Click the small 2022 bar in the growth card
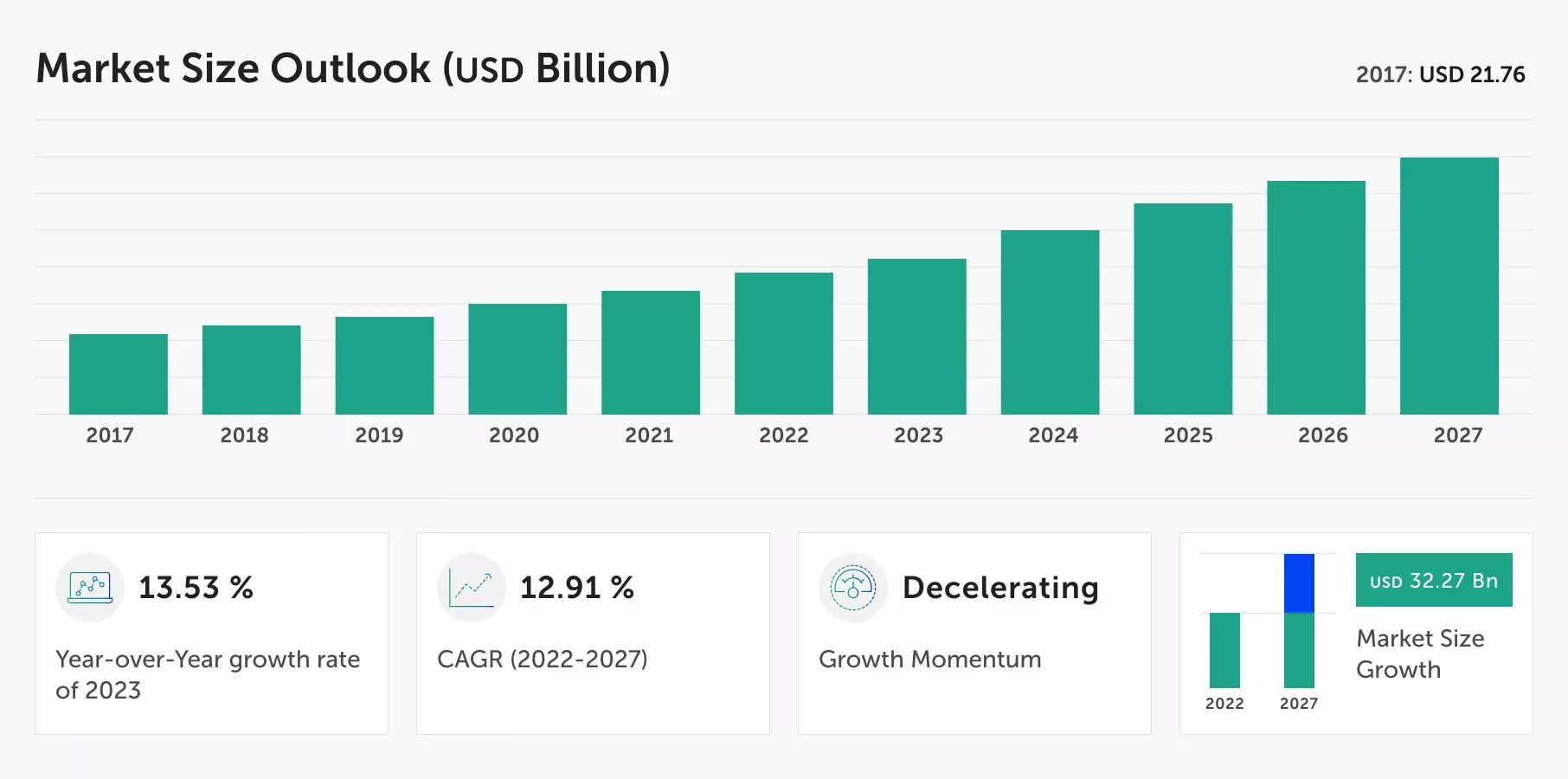 point(1224,650)
